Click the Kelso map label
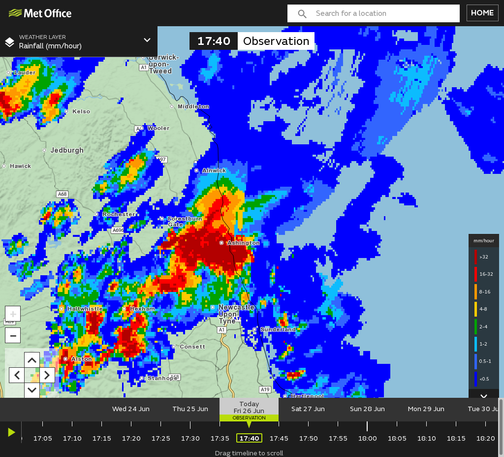Screen dimensions: 504x457 coord(81,111)
